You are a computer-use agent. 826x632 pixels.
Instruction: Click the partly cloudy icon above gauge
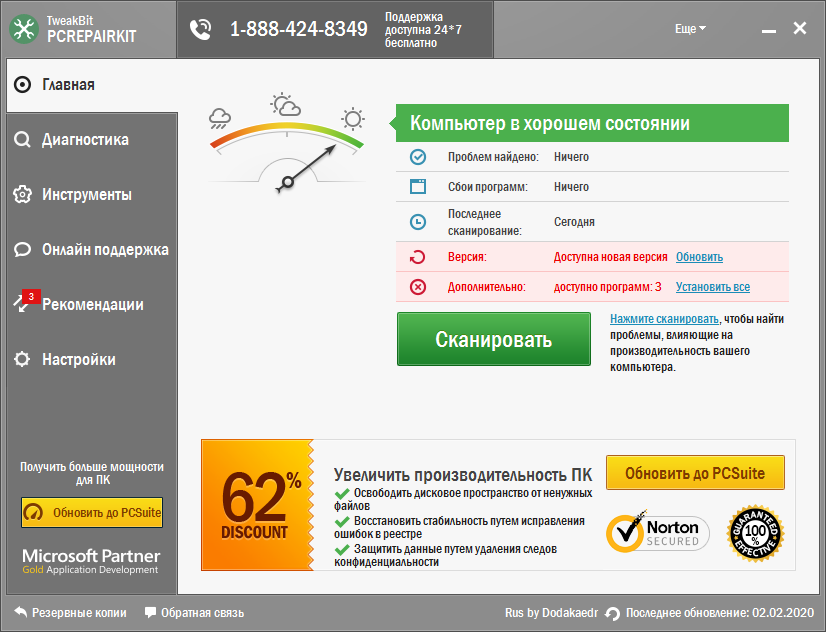coord(286,104)
